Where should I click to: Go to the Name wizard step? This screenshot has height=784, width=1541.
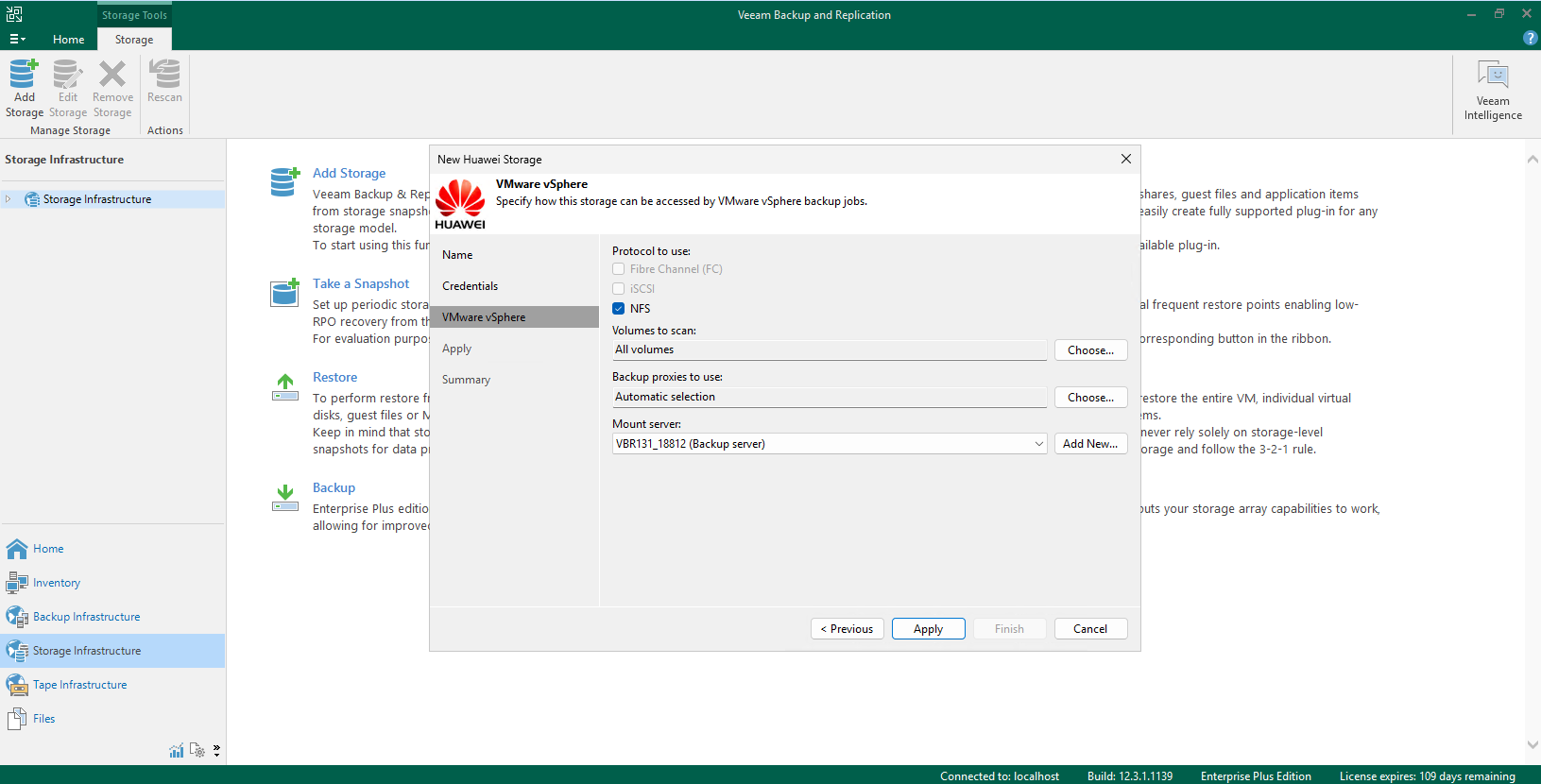pyautogui.click(x=457, y=255)
